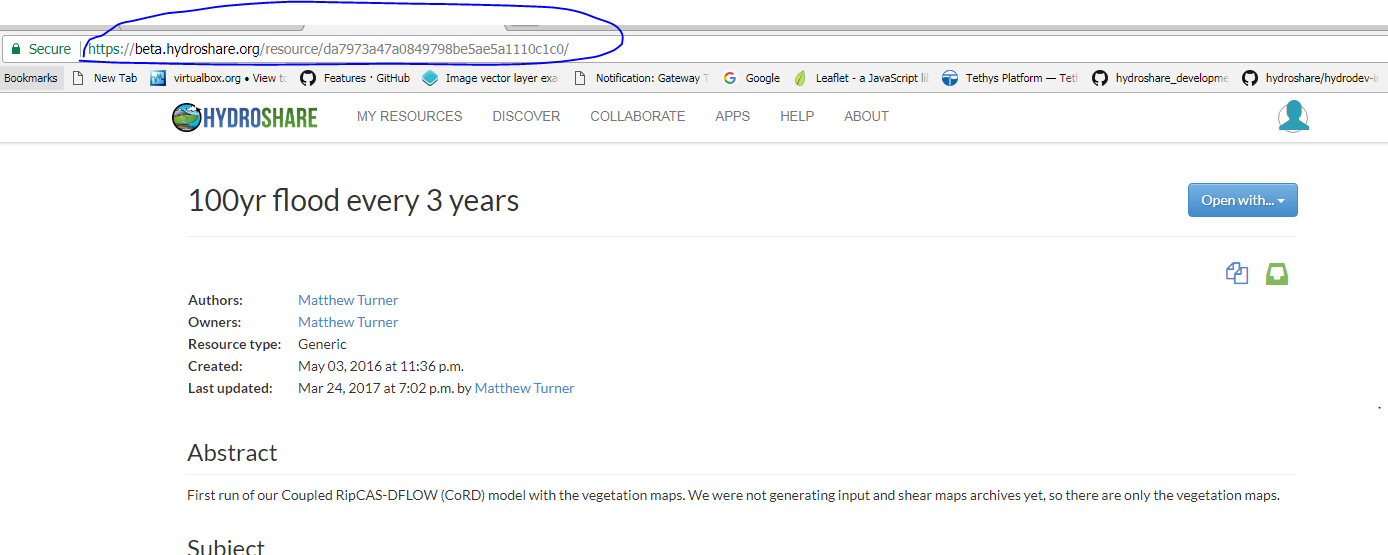This screenshot has height=555, width=1388.
Task: Click the title '100yr flood every 3 years'
Action: 353,201
